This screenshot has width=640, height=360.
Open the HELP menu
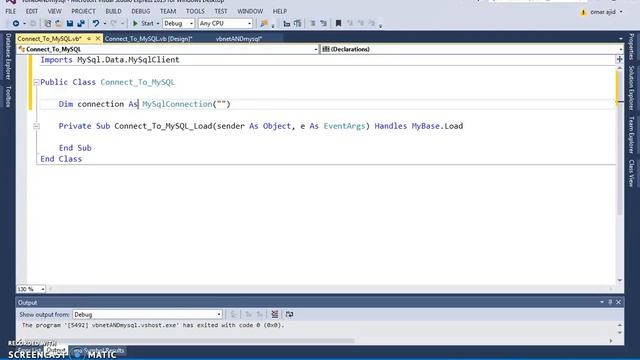280,11
